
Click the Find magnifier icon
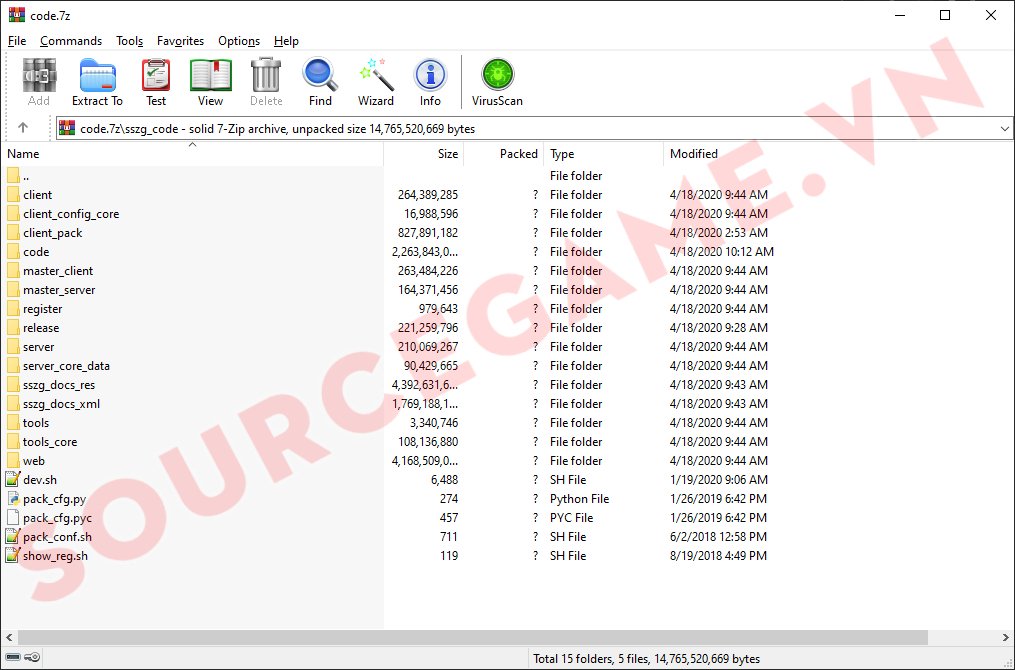pos(320,82)
